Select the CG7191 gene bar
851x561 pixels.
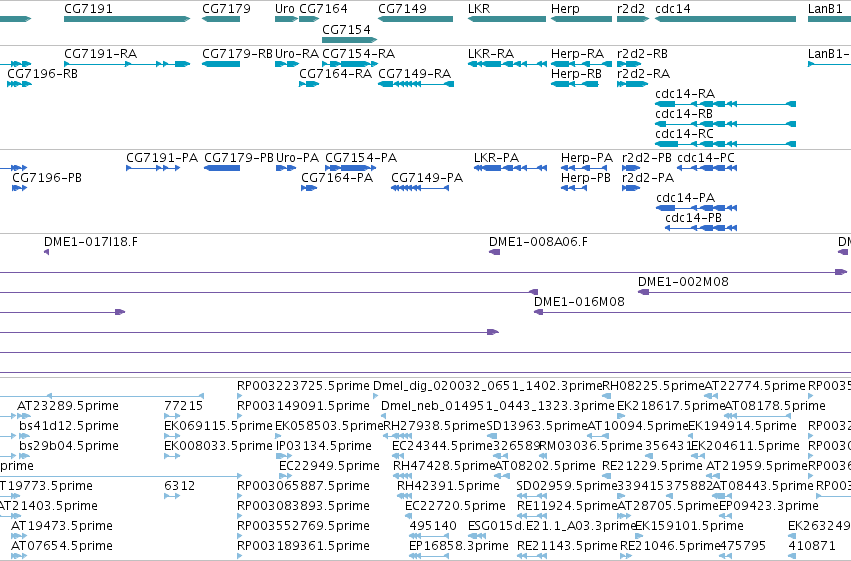127,19
